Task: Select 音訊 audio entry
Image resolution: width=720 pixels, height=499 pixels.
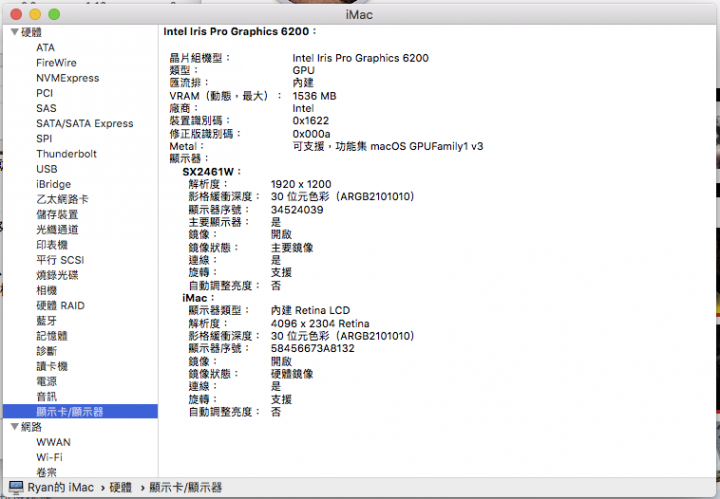Action: (x=47, y=397)
